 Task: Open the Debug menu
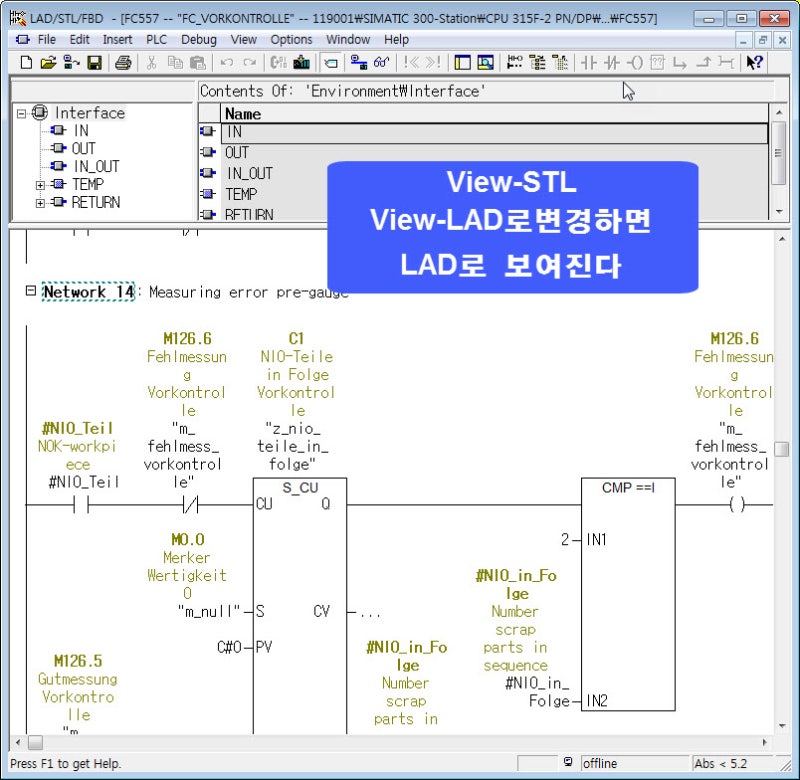click(x=197, y=40)
